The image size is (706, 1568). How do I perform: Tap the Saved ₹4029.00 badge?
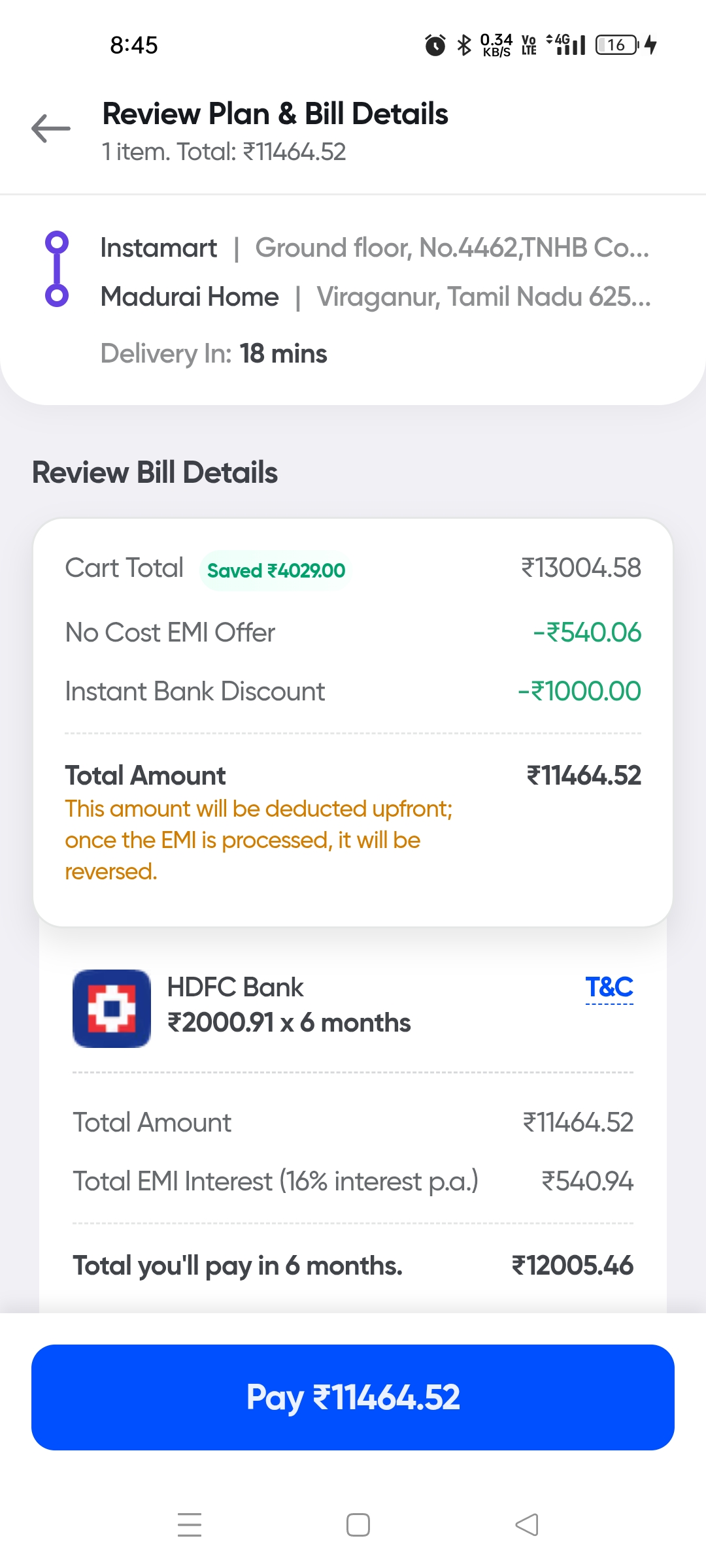pos(276,570)
